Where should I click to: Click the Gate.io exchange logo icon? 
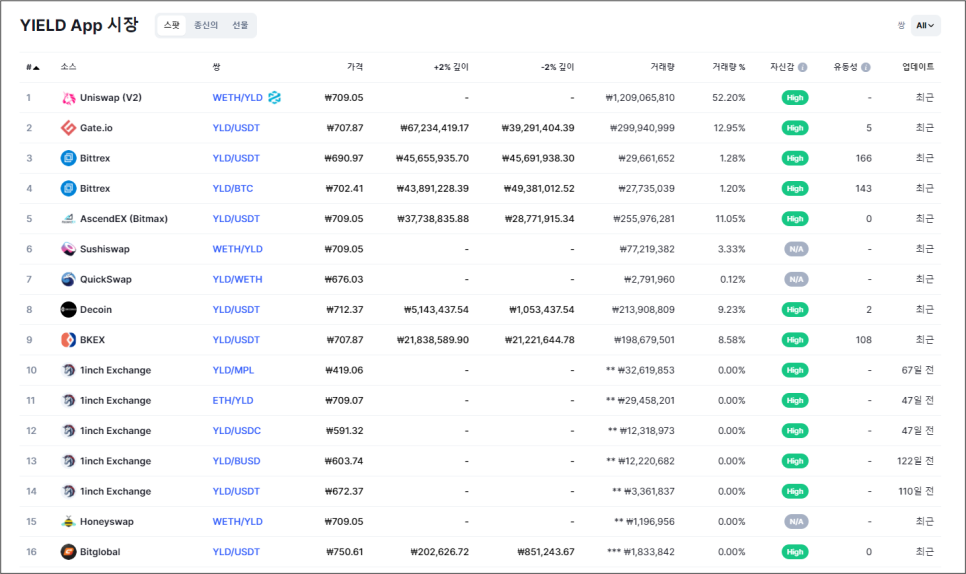68,128
